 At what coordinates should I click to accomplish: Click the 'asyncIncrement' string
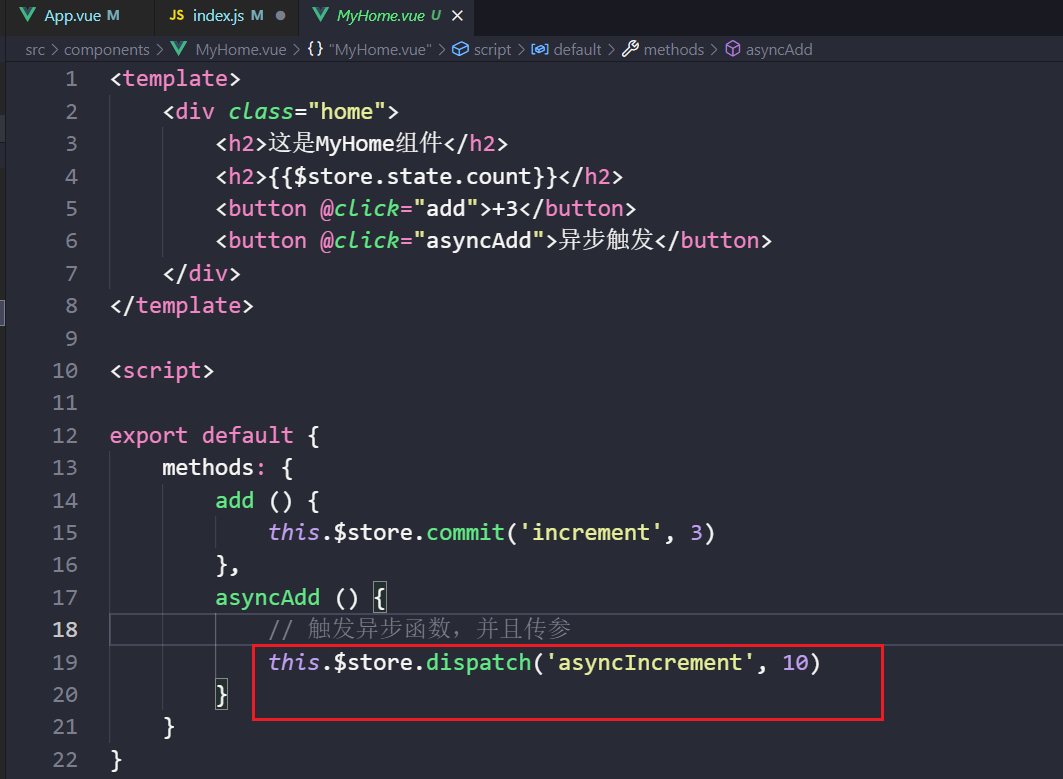[649, 662]
